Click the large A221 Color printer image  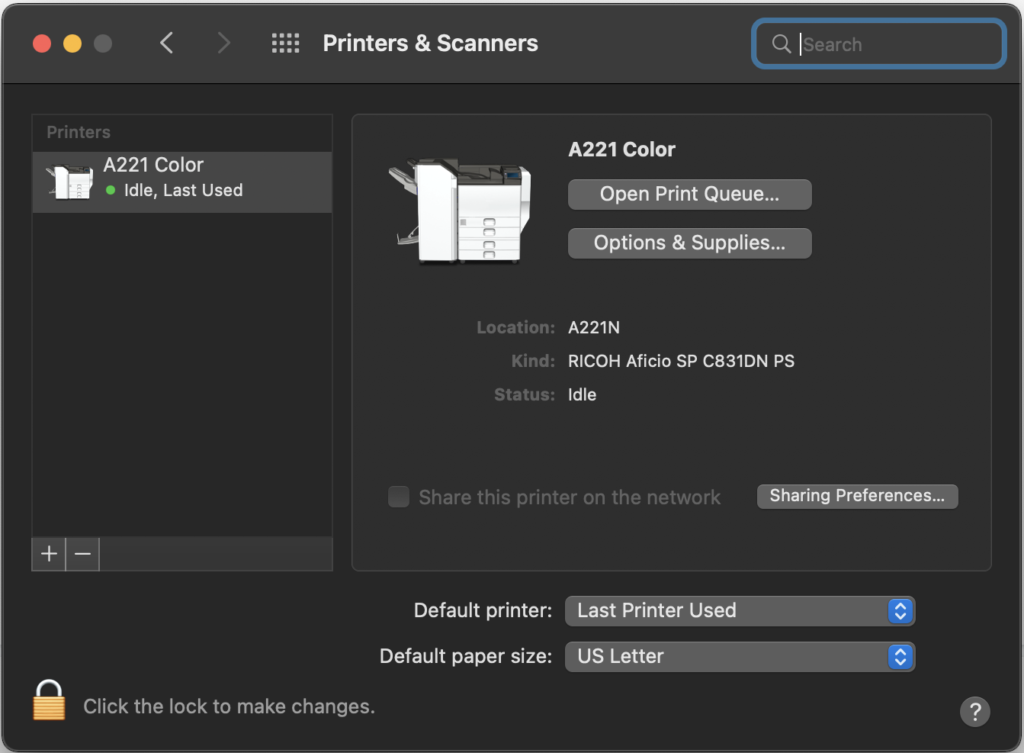pyautogui.click(x=461, y=210)
